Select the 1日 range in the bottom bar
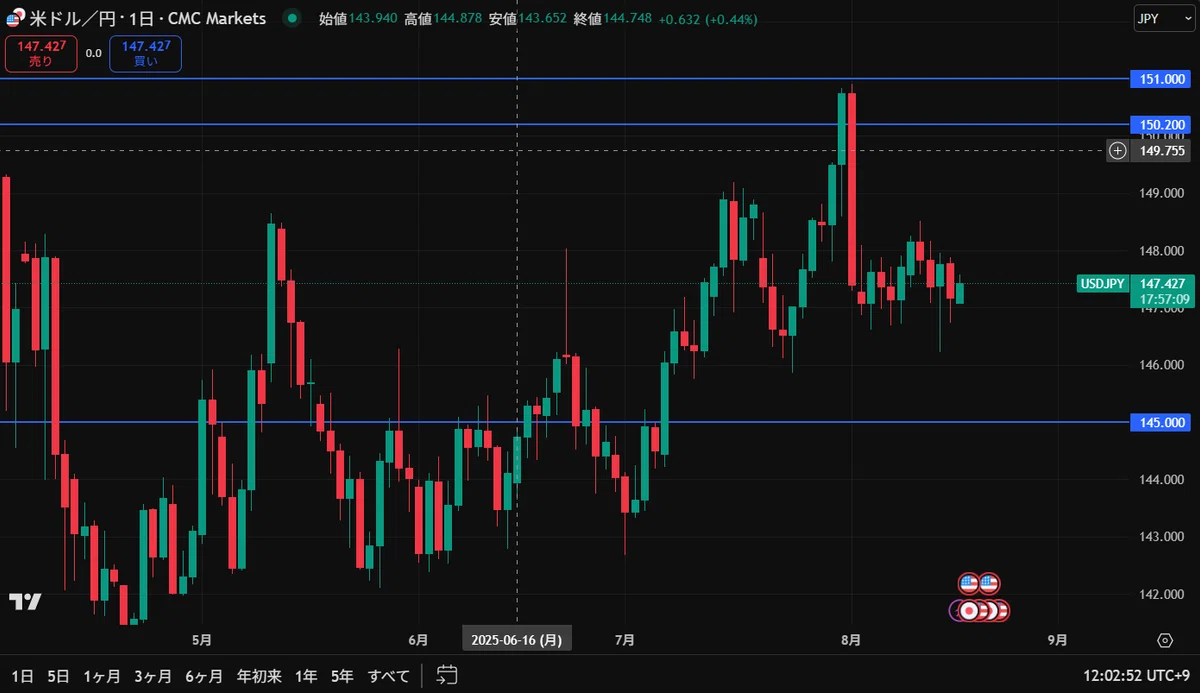This screenshot has width=1200, height=693. (21, 676)
